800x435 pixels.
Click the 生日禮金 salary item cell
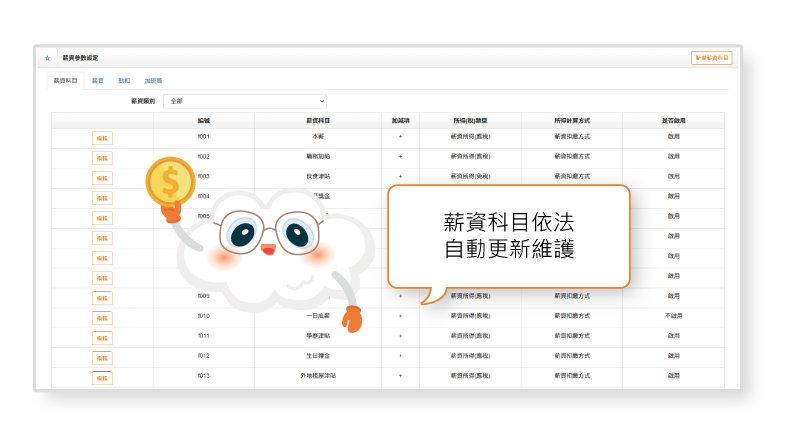point(318,356)
